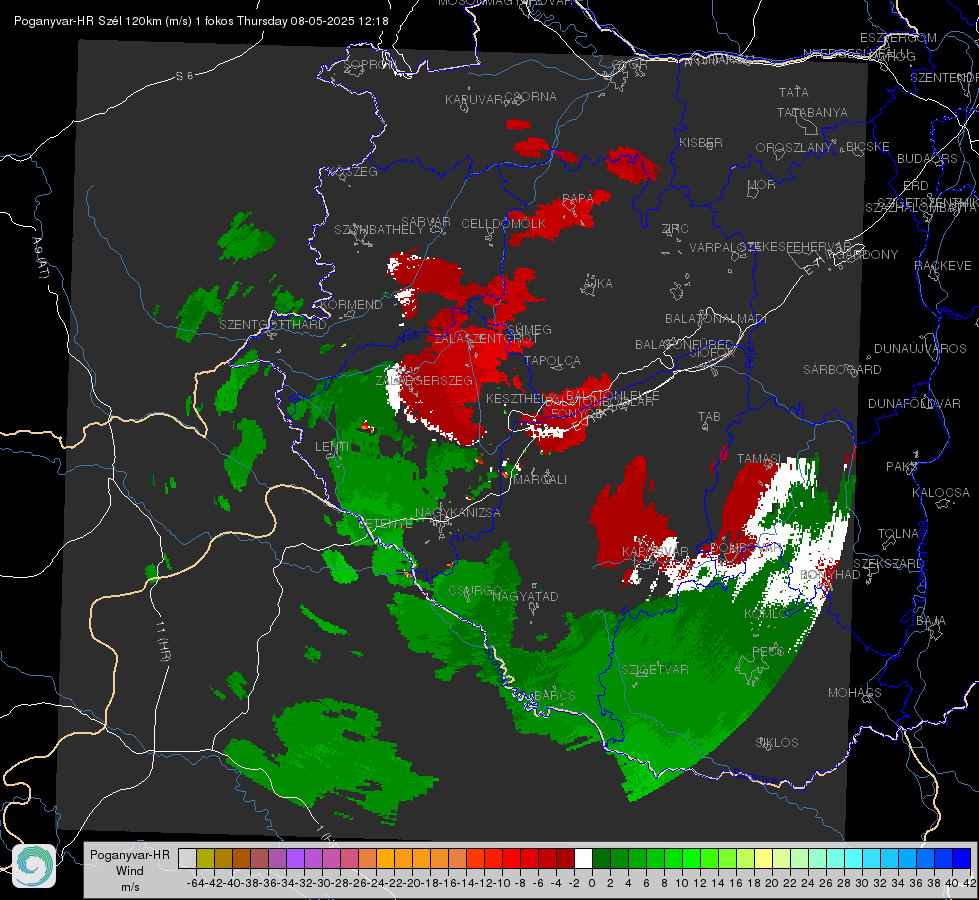Click the RACKEVE label
Image resolution: width=979 pixels, height=900 pixels.
tap(943, 266)
